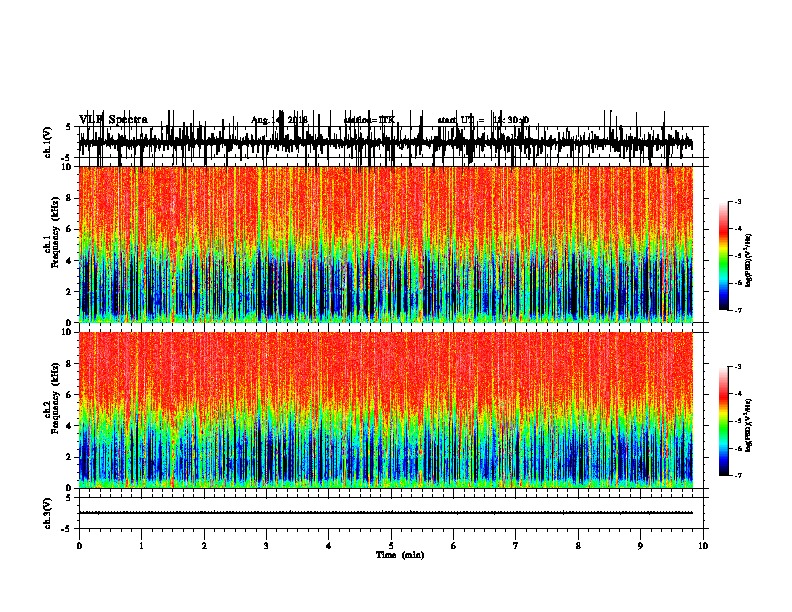Screen dimensions: 792x612
Task: Click the 'Time (min)' x-axis label
Action: coord(400,555)
